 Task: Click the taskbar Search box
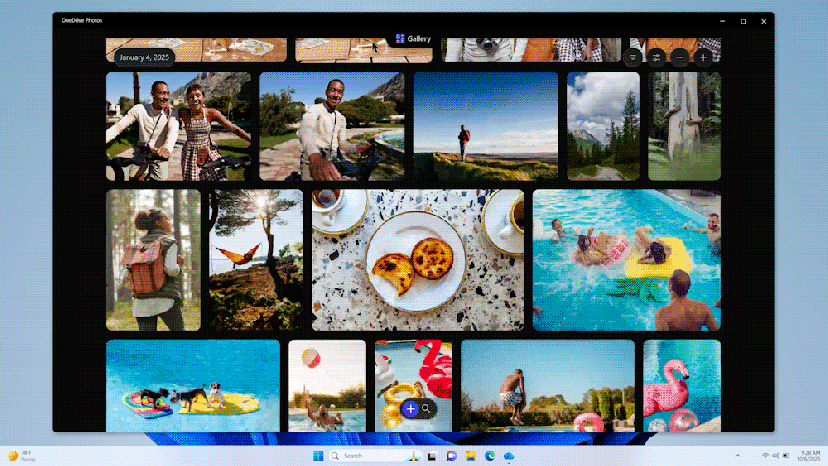coord(362,456)
